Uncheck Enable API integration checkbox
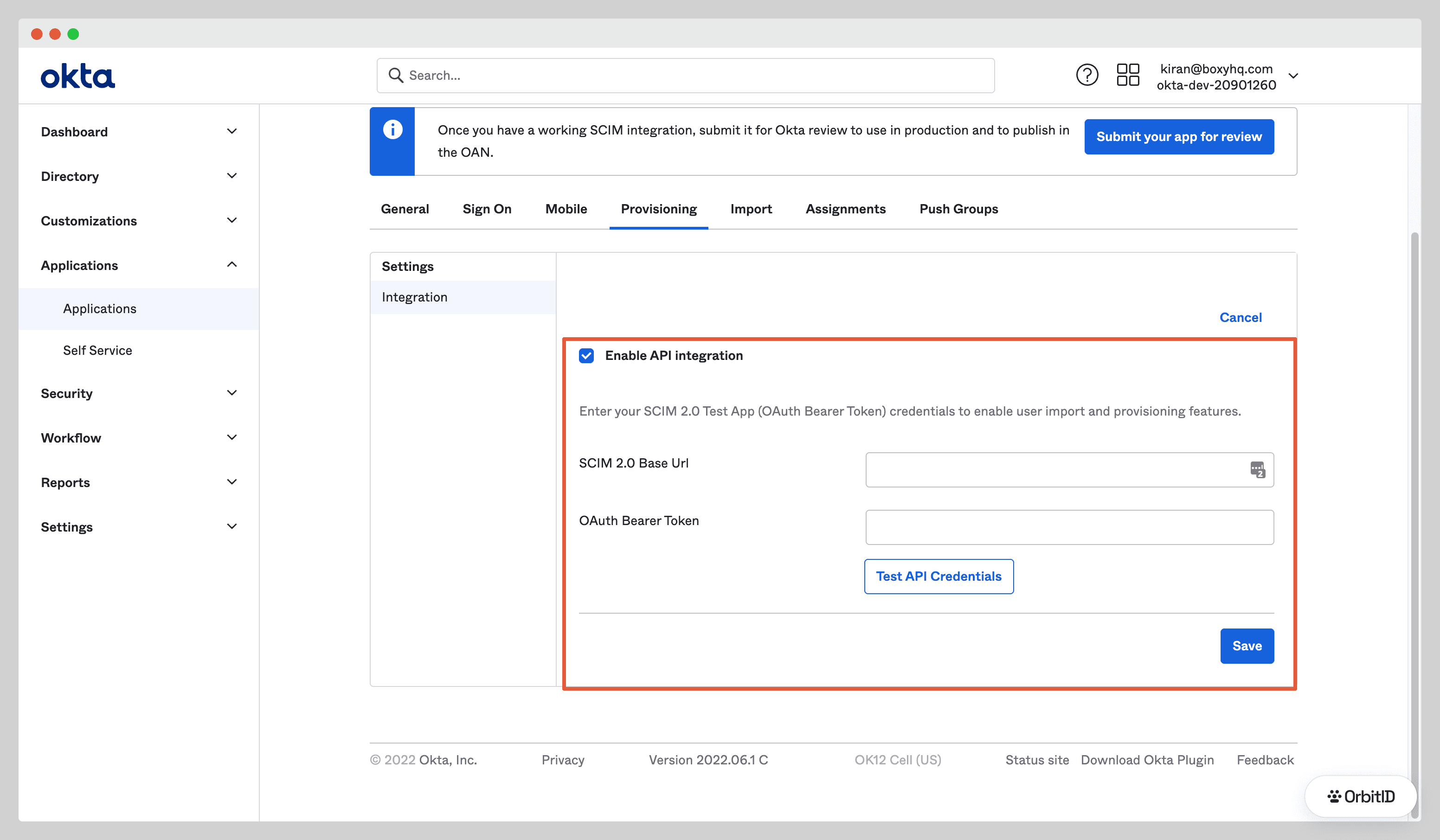 tap(586, 355)
